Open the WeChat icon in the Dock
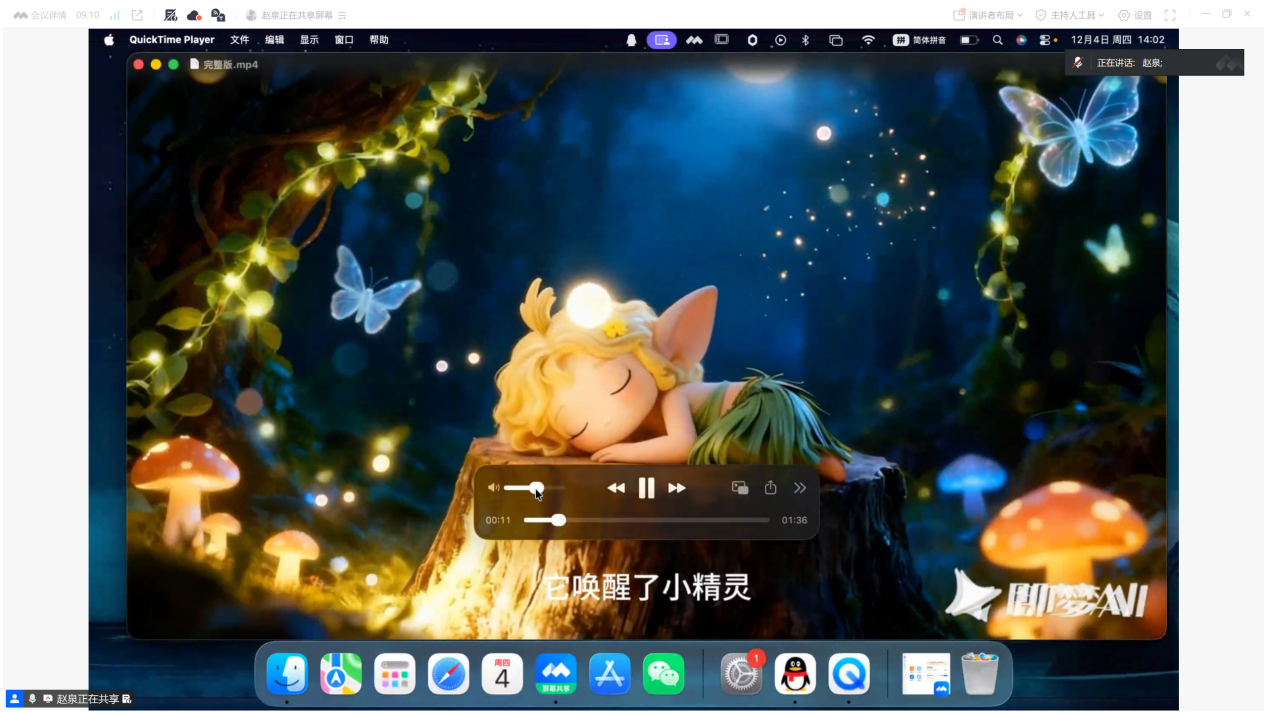Screen dimensions: 1267x713 tap(663, 674)
